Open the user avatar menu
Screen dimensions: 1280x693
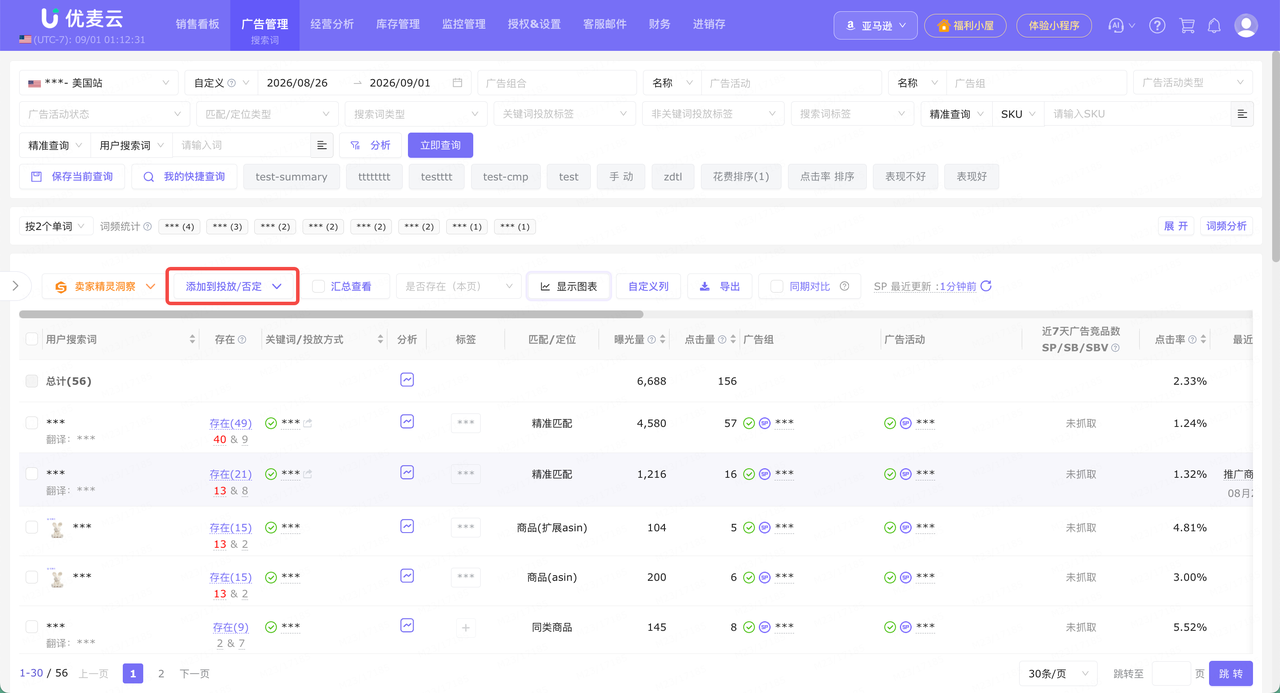click(x=1246, y=25)
